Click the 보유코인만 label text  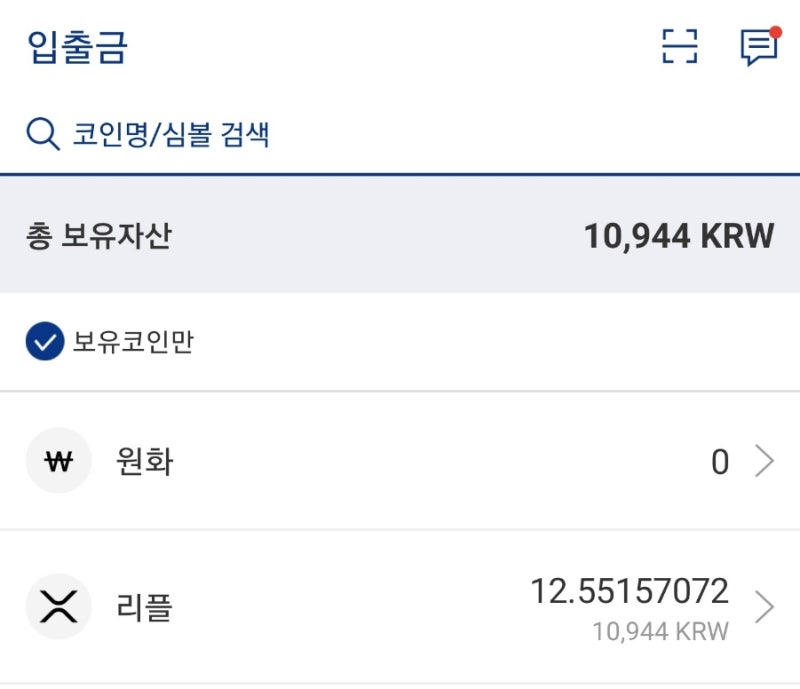tap(133, 341)
